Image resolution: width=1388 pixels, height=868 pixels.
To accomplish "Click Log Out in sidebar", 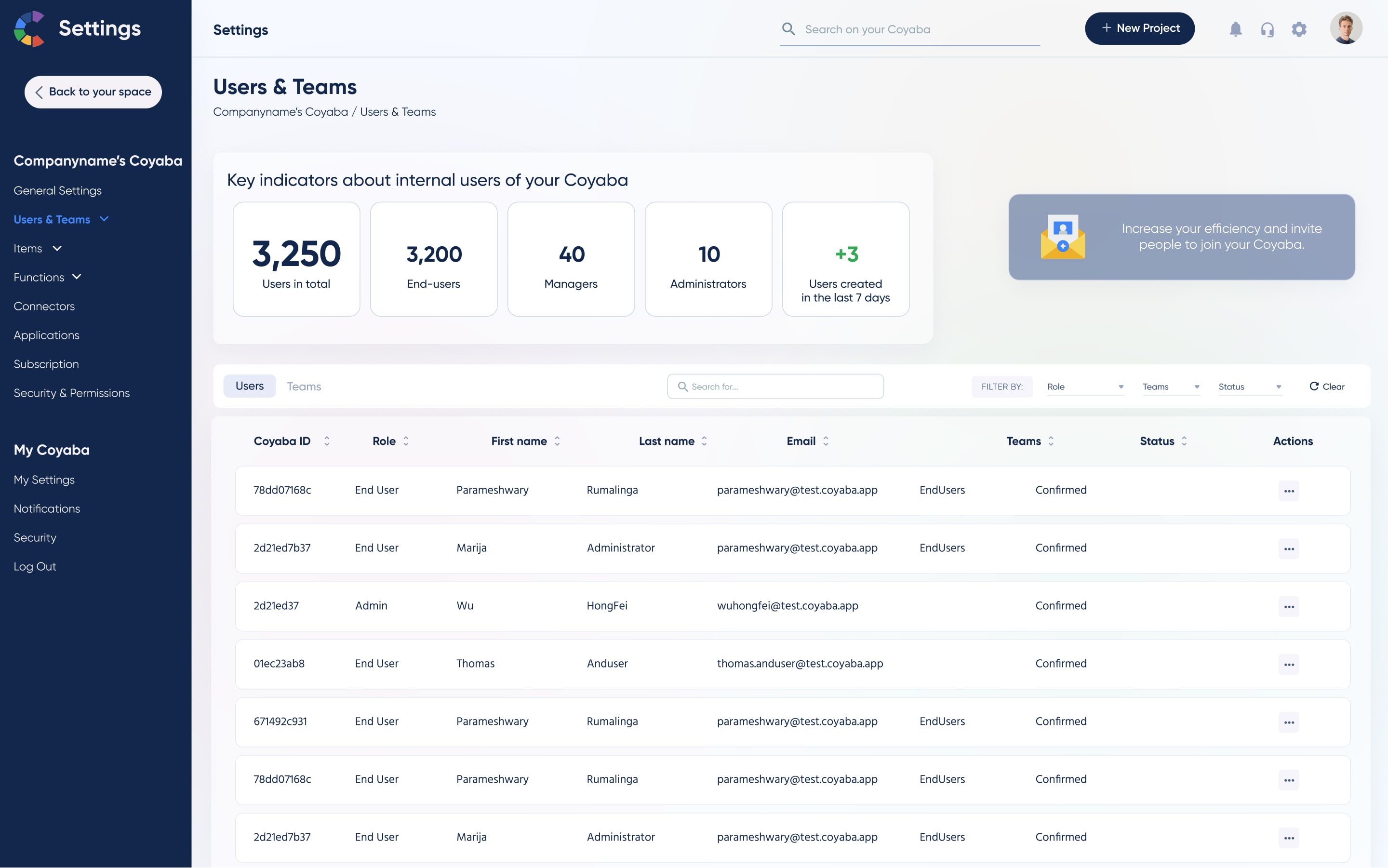I will pos(35,567).
